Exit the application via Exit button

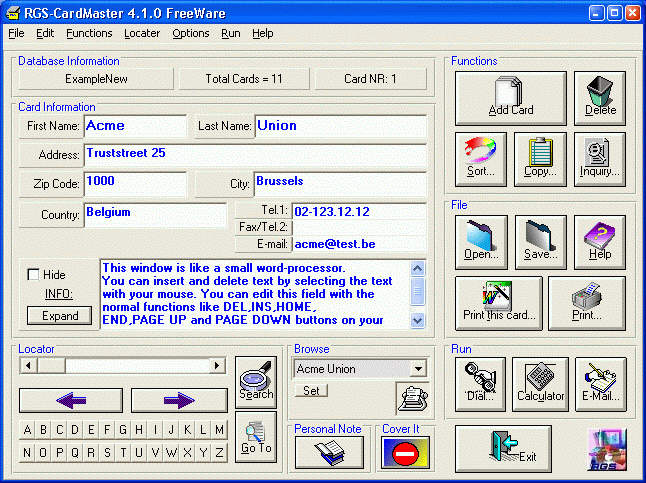(x=510, y=446)
